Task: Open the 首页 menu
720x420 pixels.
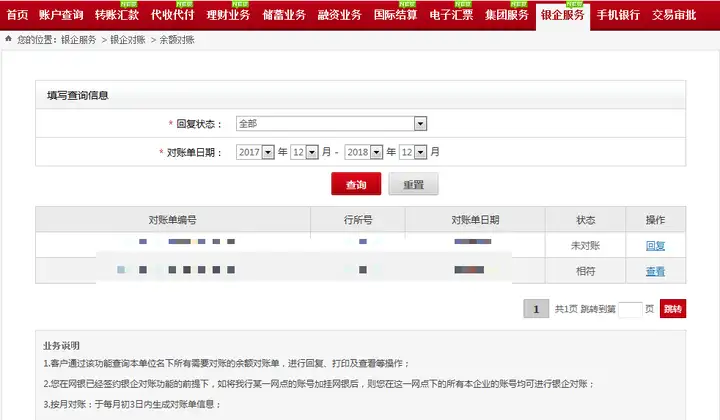Action: tap(17, 15)
